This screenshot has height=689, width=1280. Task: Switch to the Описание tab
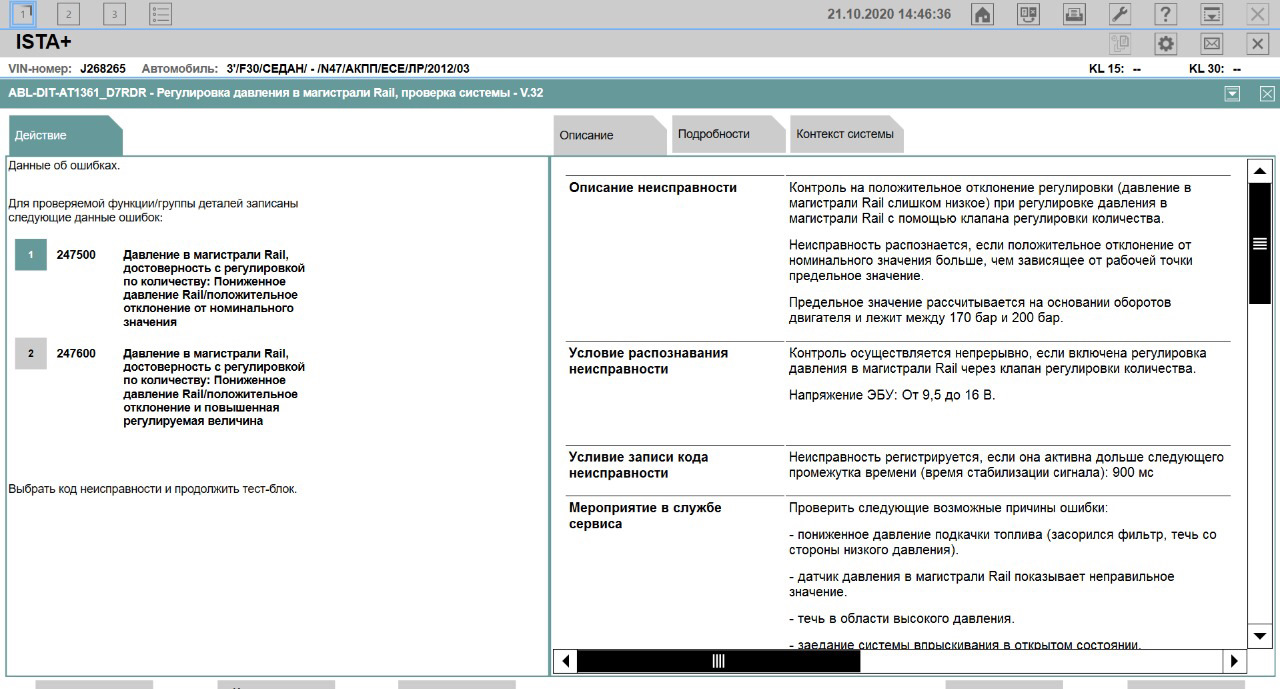click(x=608, y=135)
